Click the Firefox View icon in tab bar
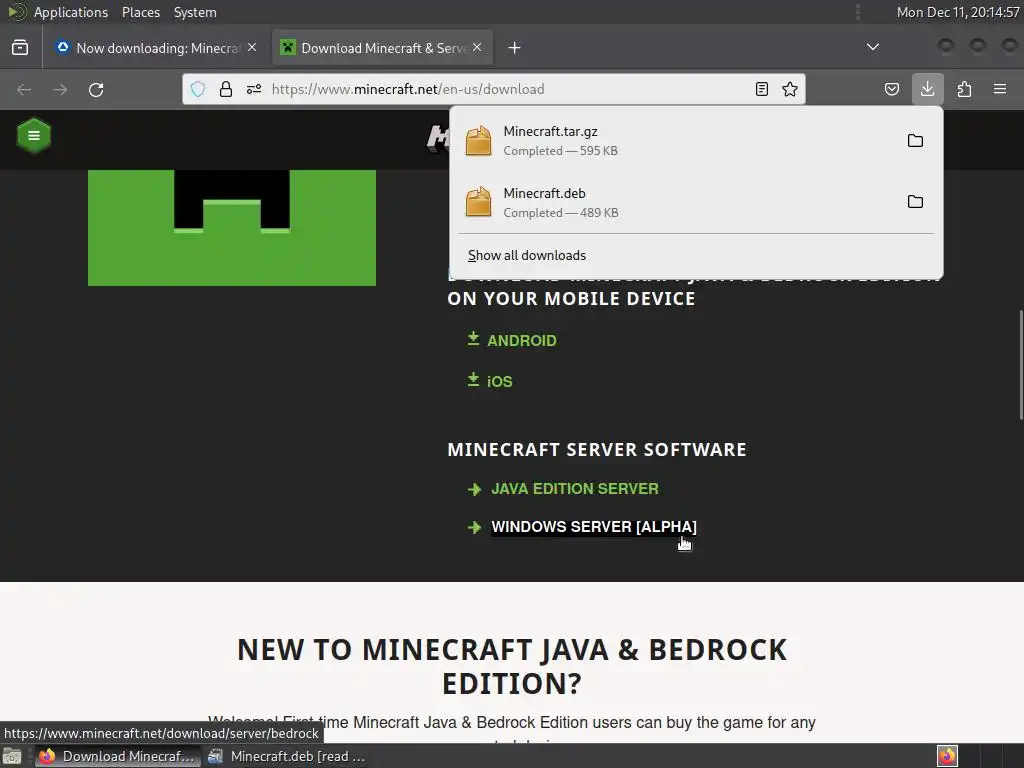Viewport: 1024px width, 768px height. (20, 48)
